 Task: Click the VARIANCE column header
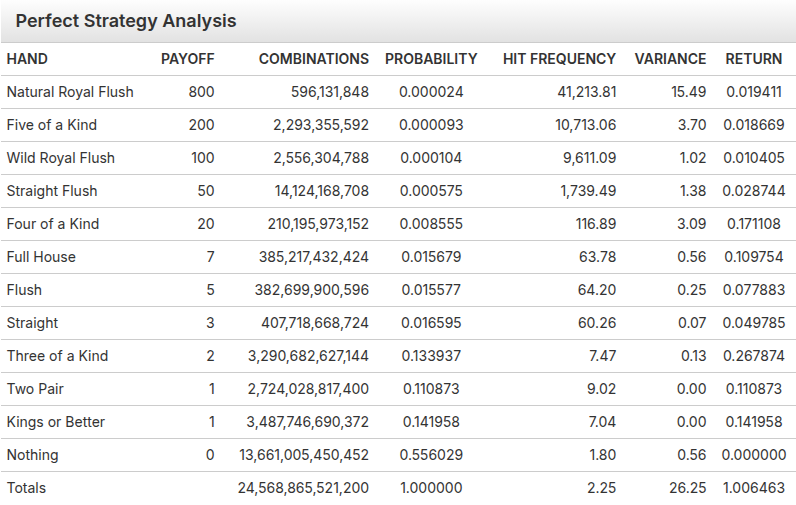670,59
